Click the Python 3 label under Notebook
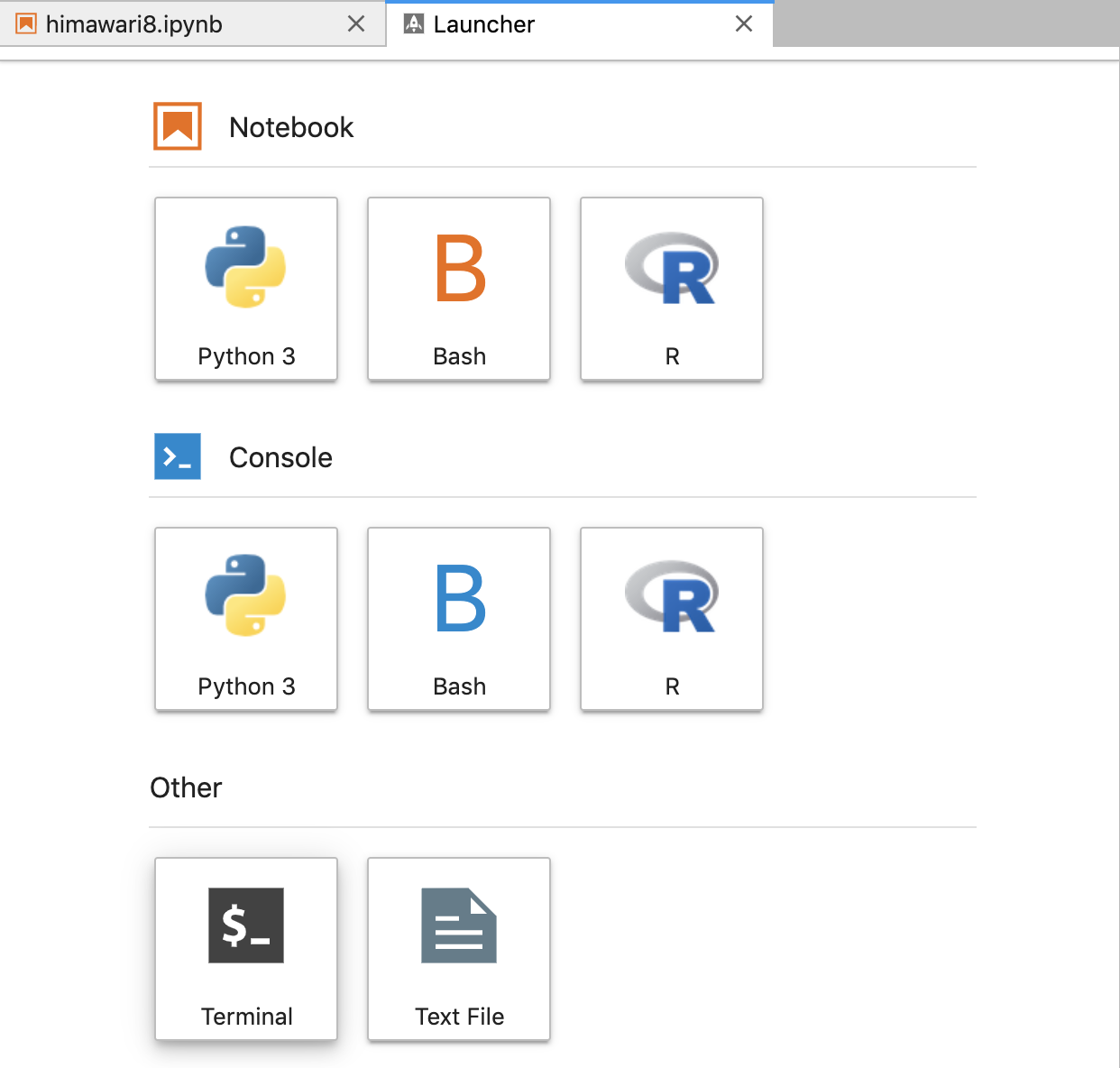This screenshot has width=1120, height=1068. tap(246, 356)
